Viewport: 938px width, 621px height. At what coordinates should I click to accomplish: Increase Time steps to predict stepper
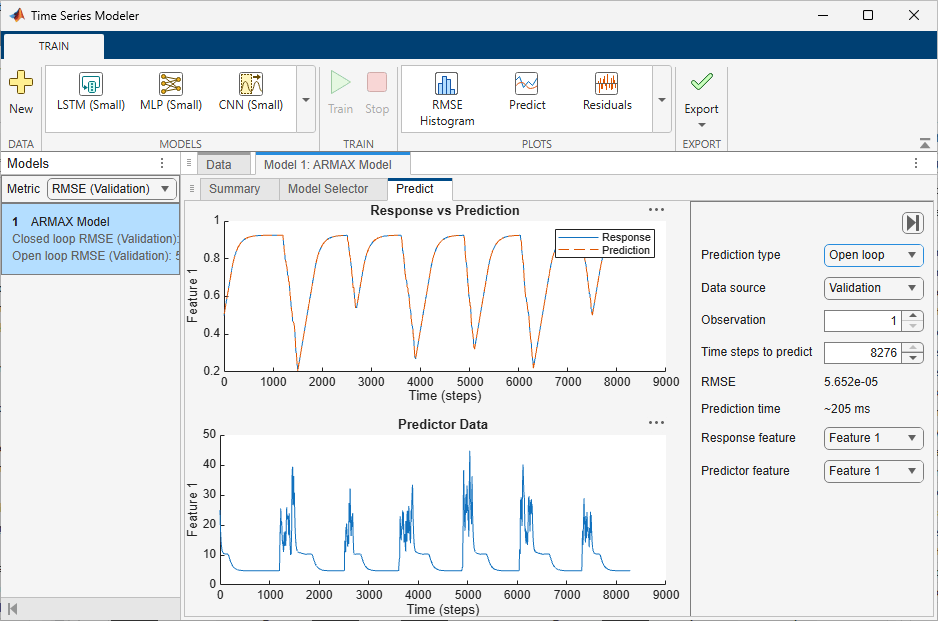tap(912, 348)
